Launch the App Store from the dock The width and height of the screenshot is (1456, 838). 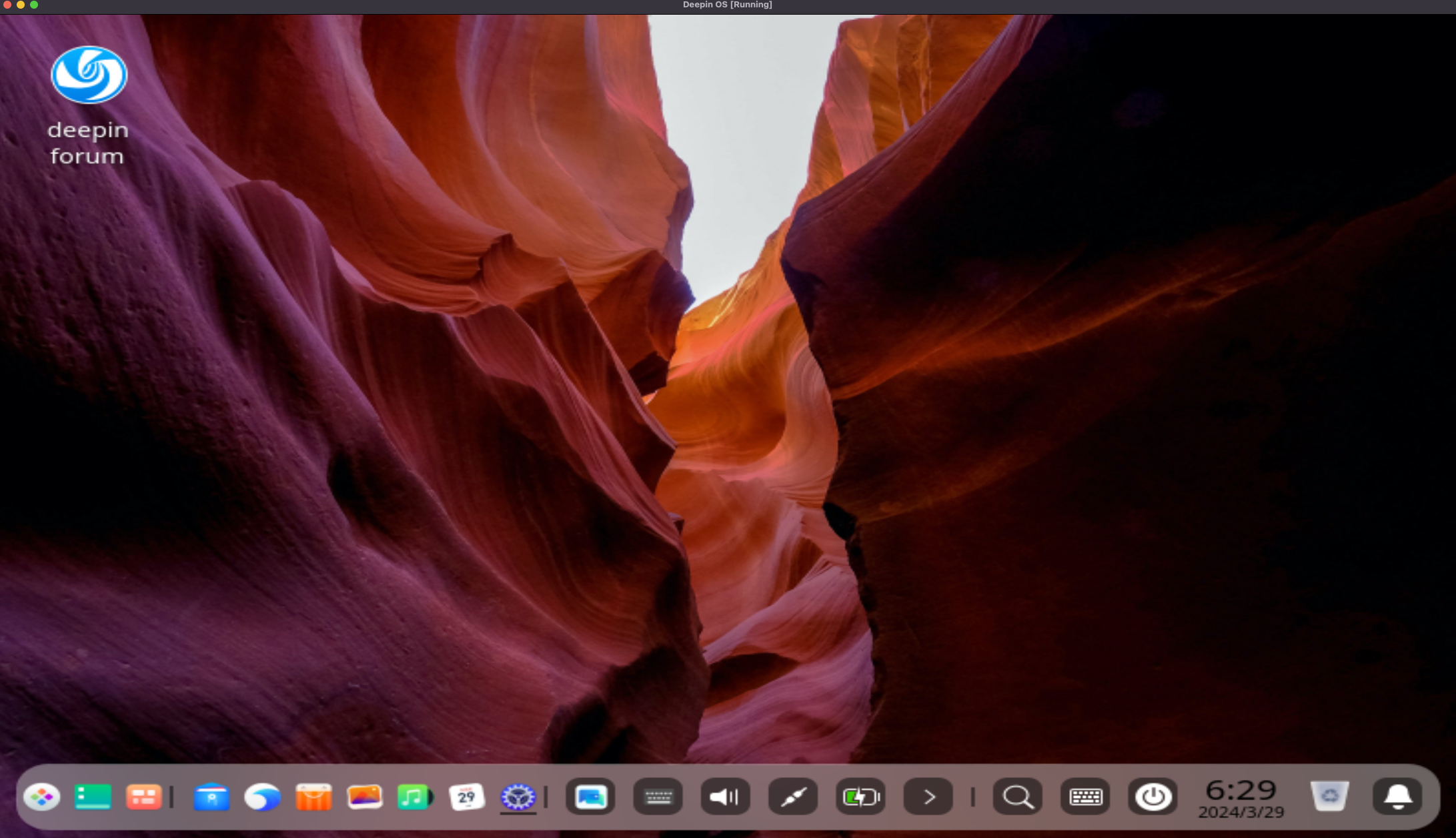point(313,797)
